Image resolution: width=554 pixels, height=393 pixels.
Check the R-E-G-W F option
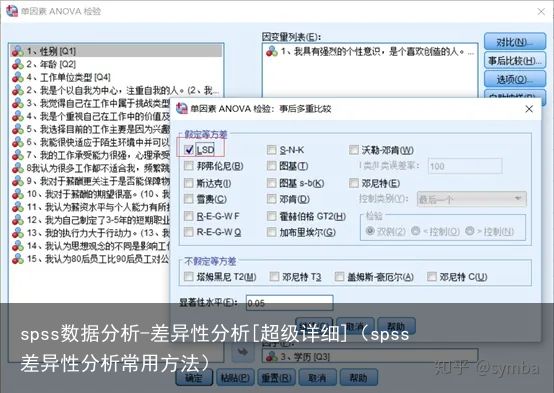[x=189, y=216]
